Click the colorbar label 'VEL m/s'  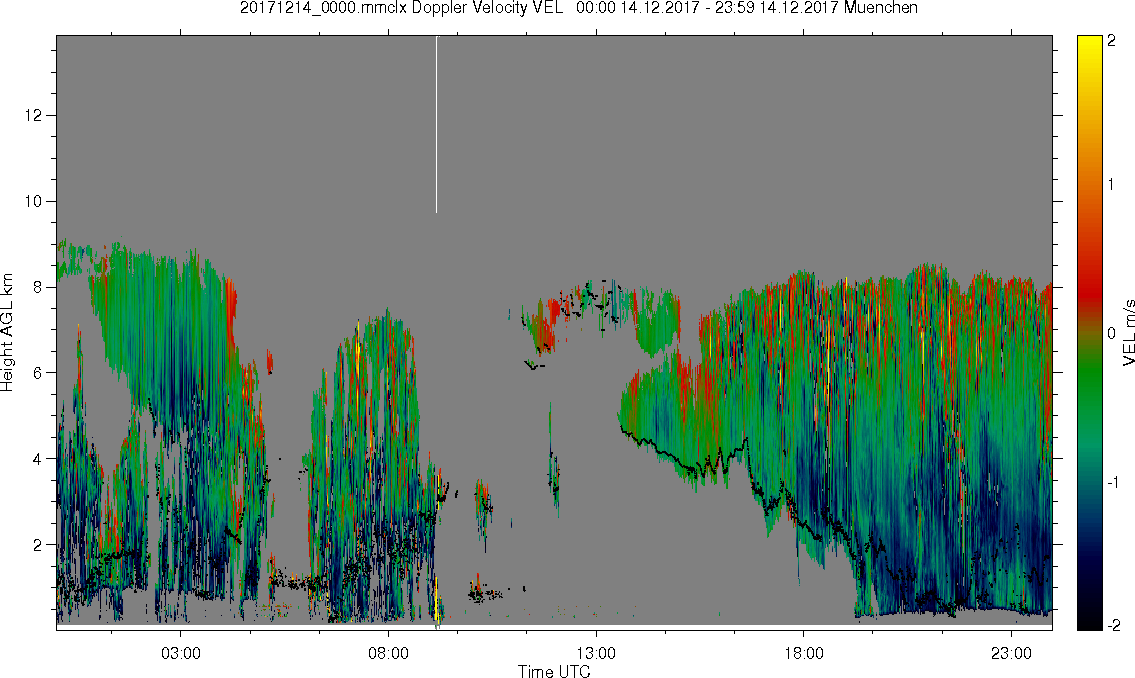coord(1128,333)
